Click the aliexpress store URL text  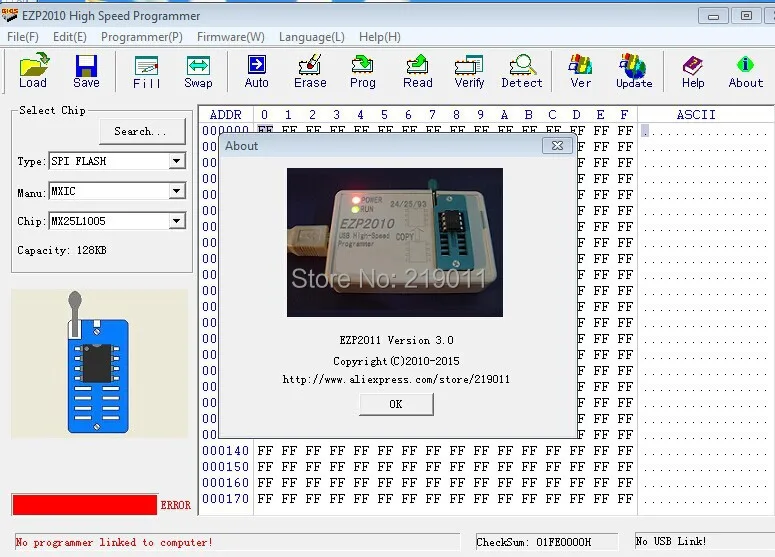396,380
